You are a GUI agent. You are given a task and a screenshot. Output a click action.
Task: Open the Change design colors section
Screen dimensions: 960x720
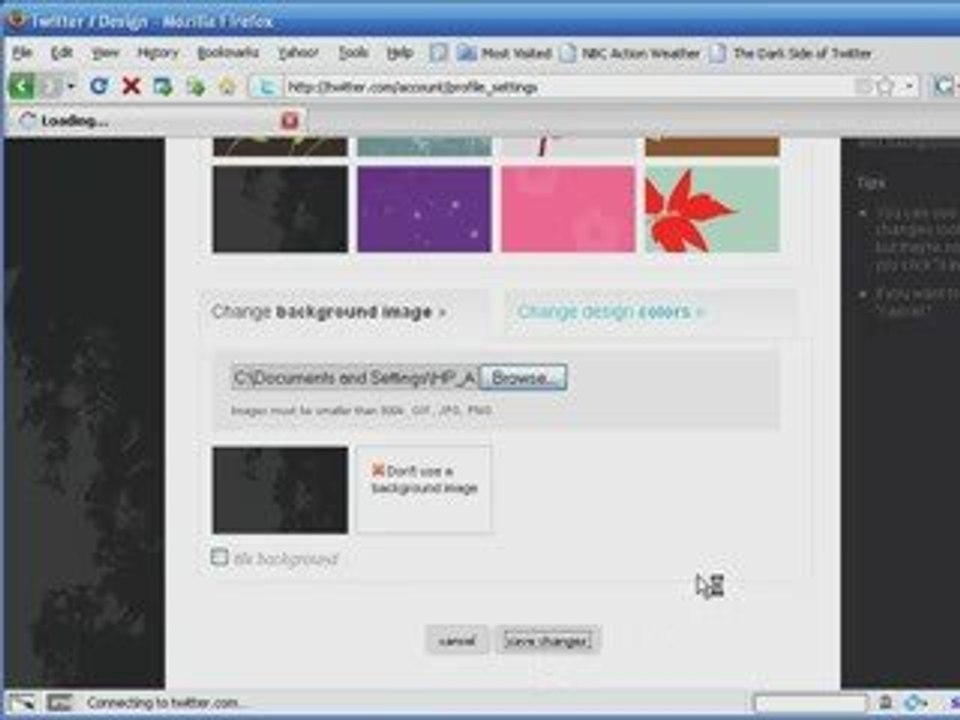[x=611, y=312]
